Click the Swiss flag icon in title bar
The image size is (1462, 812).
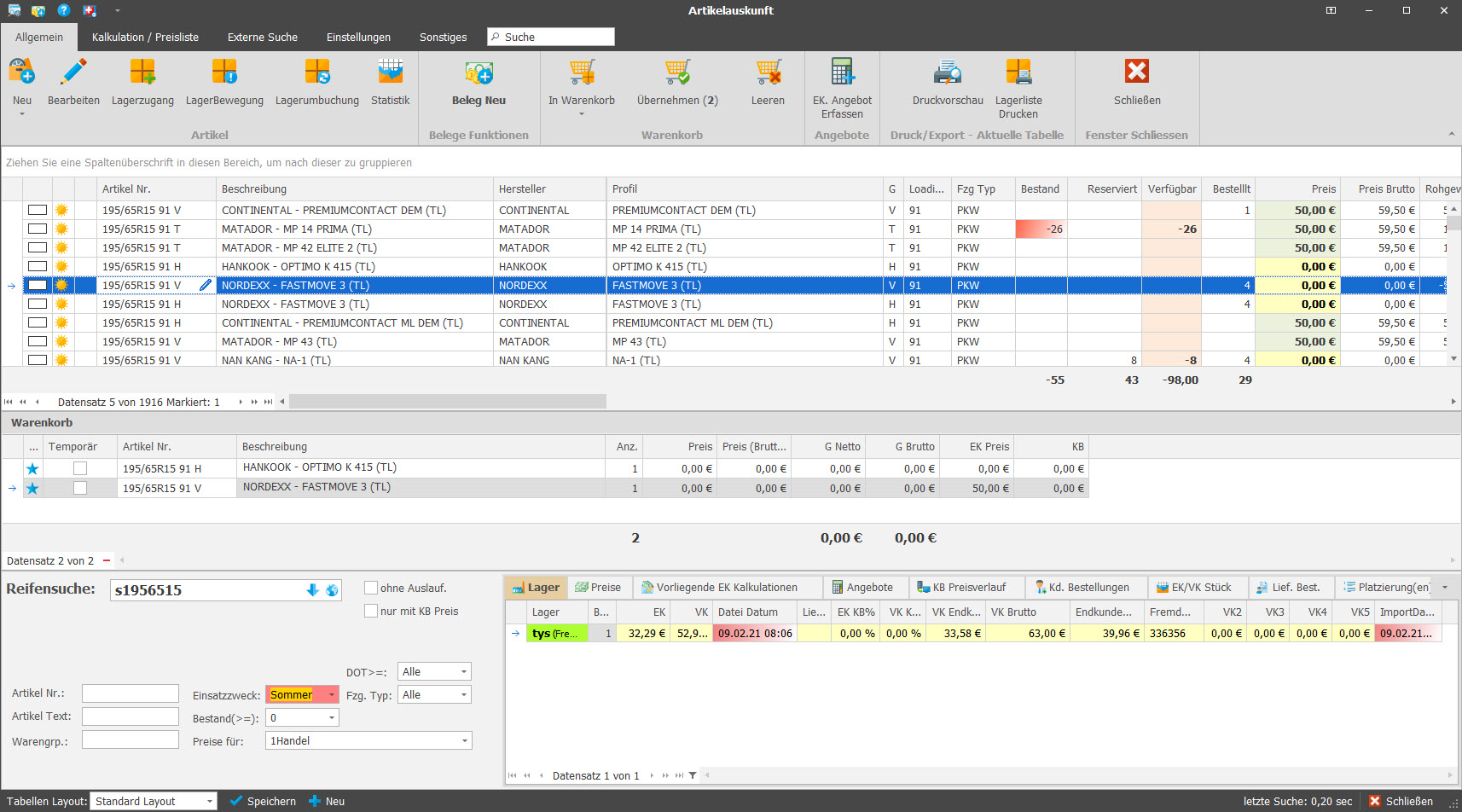[x=89, y=10]
